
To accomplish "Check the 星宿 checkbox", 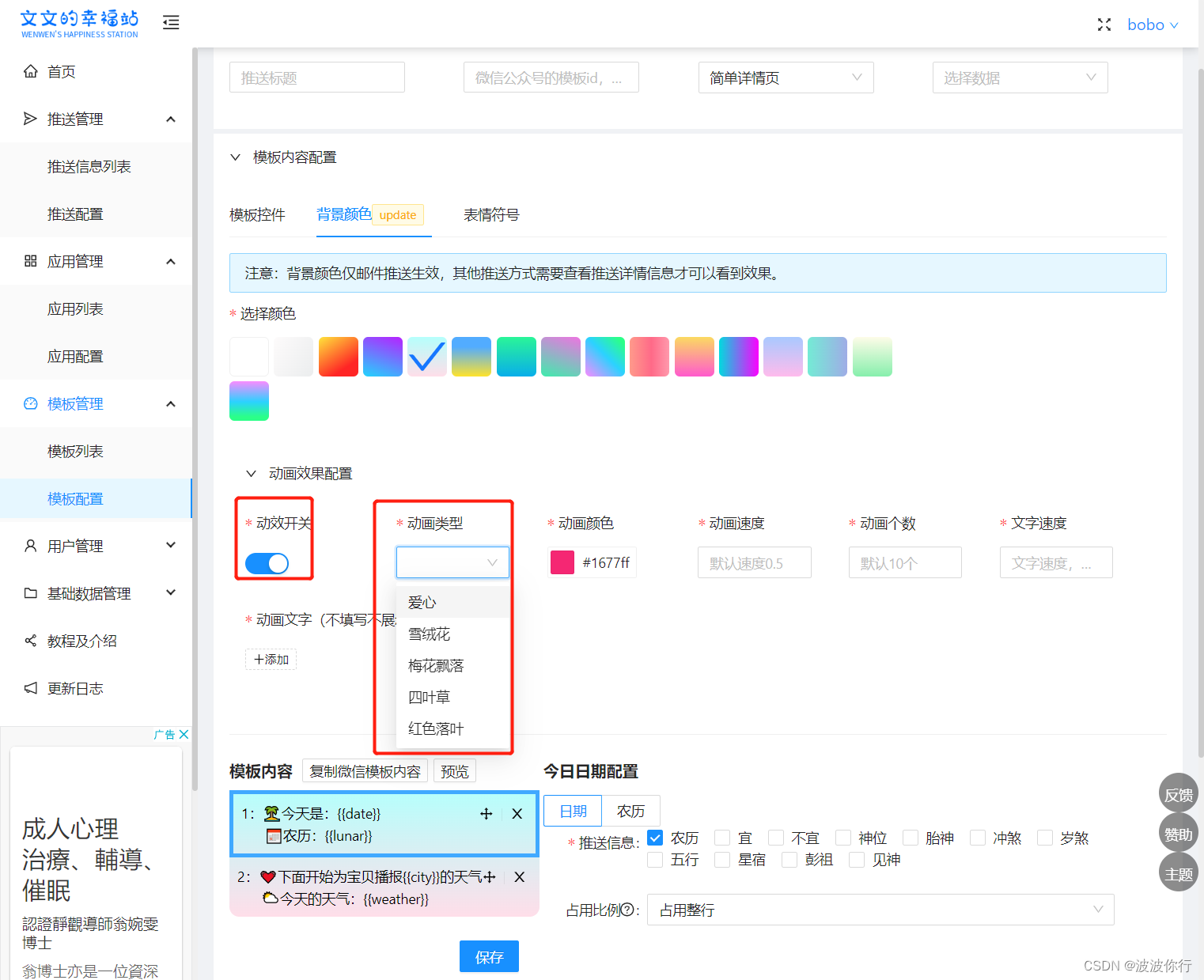I will coord(722,860).
